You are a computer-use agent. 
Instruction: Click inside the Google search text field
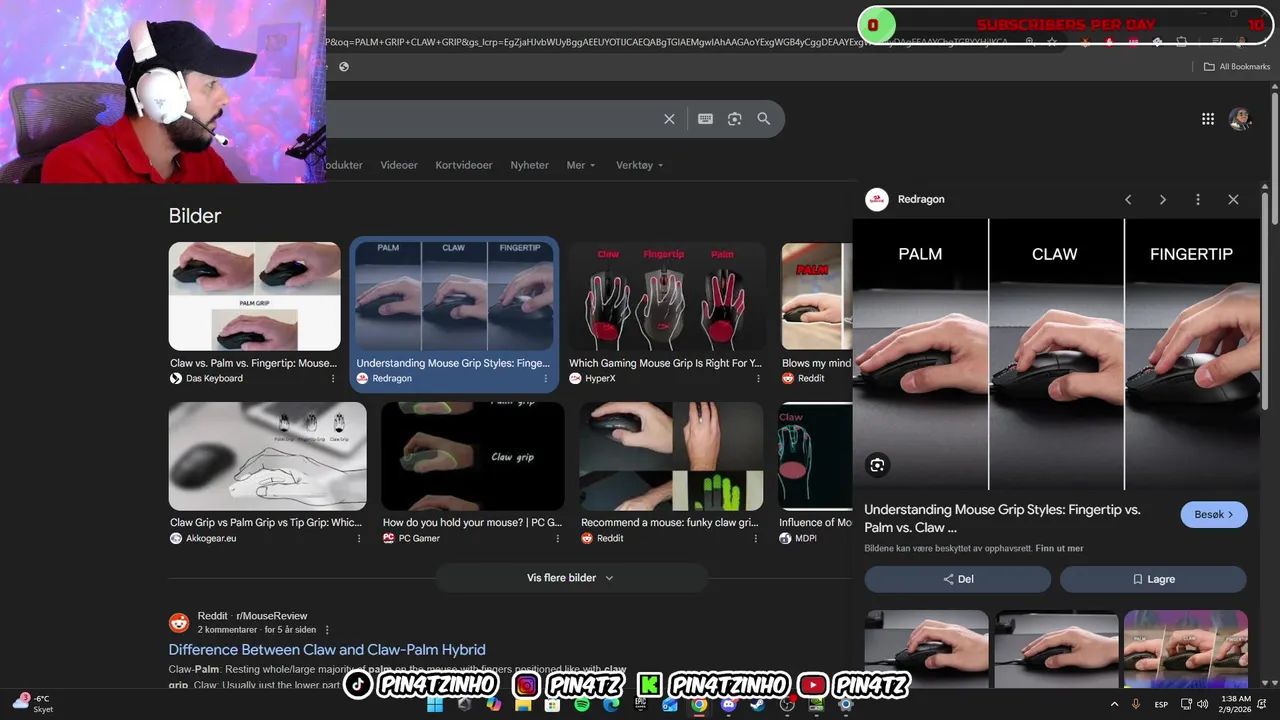pyautogui.click(x=490, y=119)
